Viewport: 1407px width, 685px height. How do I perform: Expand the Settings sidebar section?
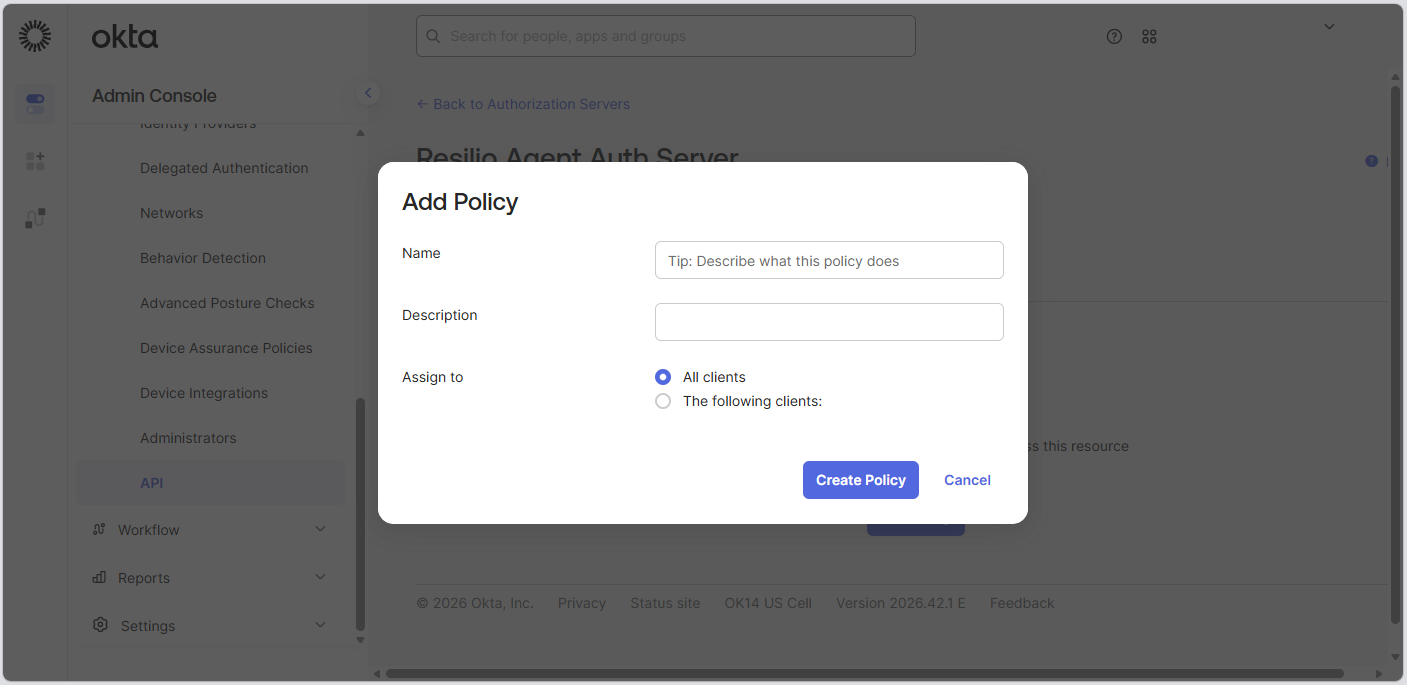(320, 625)
